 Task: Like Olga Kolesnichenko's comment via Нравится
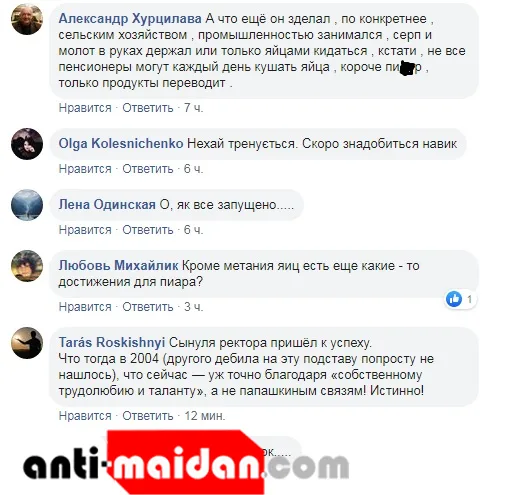point(85,169)
